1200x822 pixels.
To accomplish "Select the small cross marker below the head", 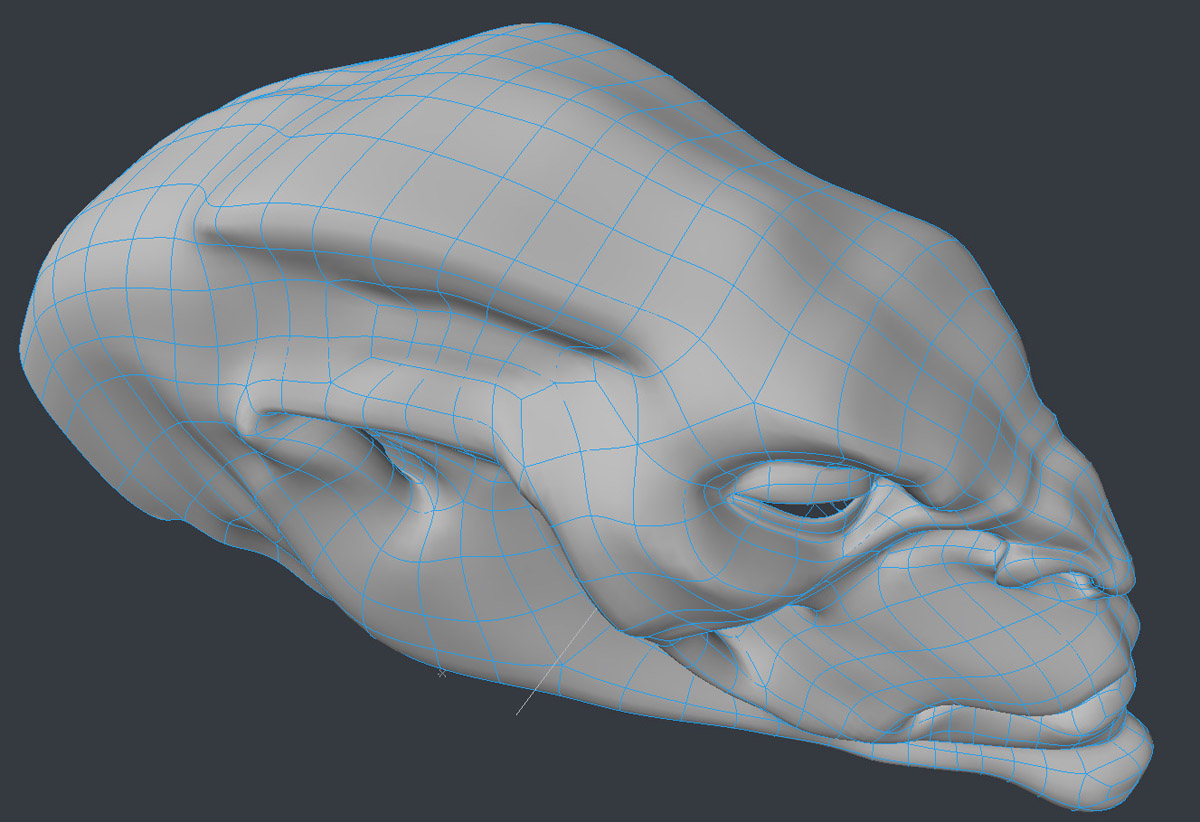I will pos(441,674).
